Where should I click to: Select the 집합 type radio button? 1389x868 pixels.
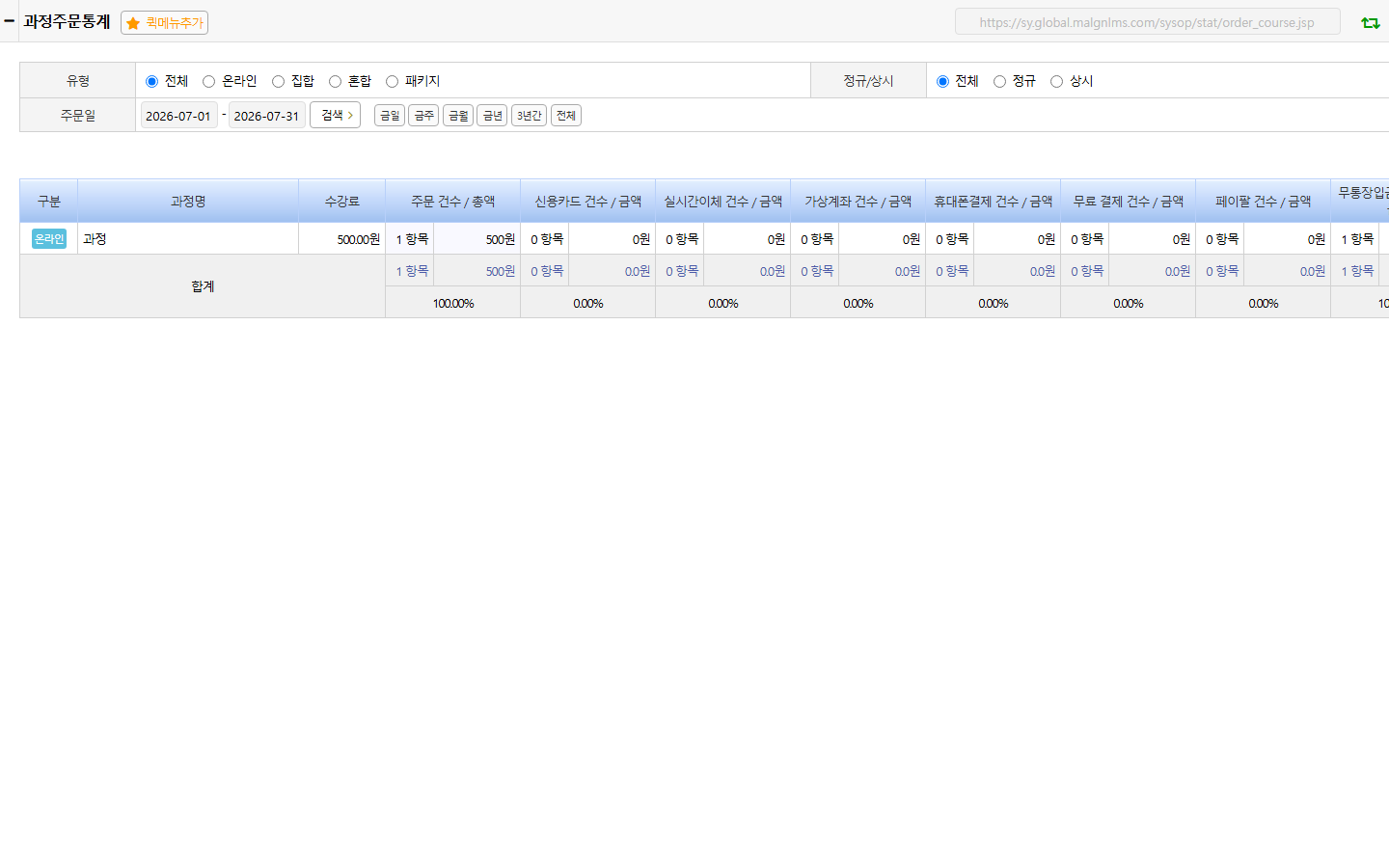pyautogui.click(x=278, y=81)
